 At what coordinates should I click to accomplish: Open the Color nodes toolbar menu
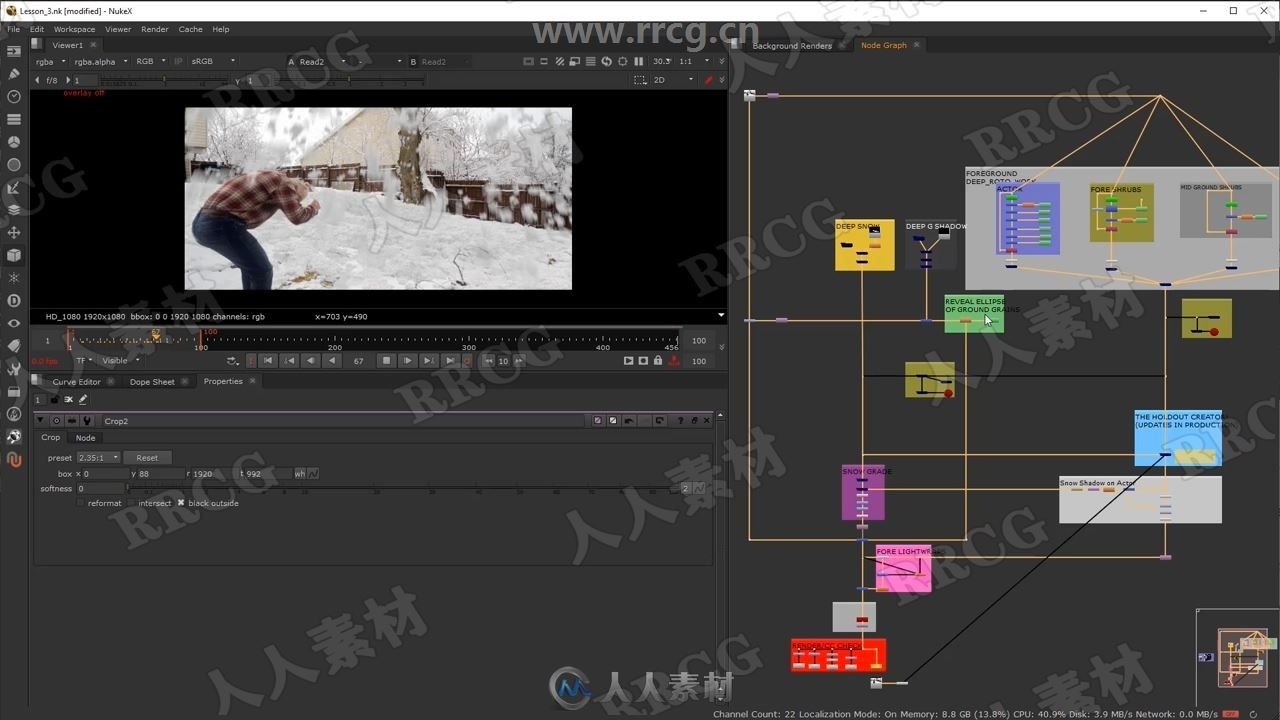[14, 142]
